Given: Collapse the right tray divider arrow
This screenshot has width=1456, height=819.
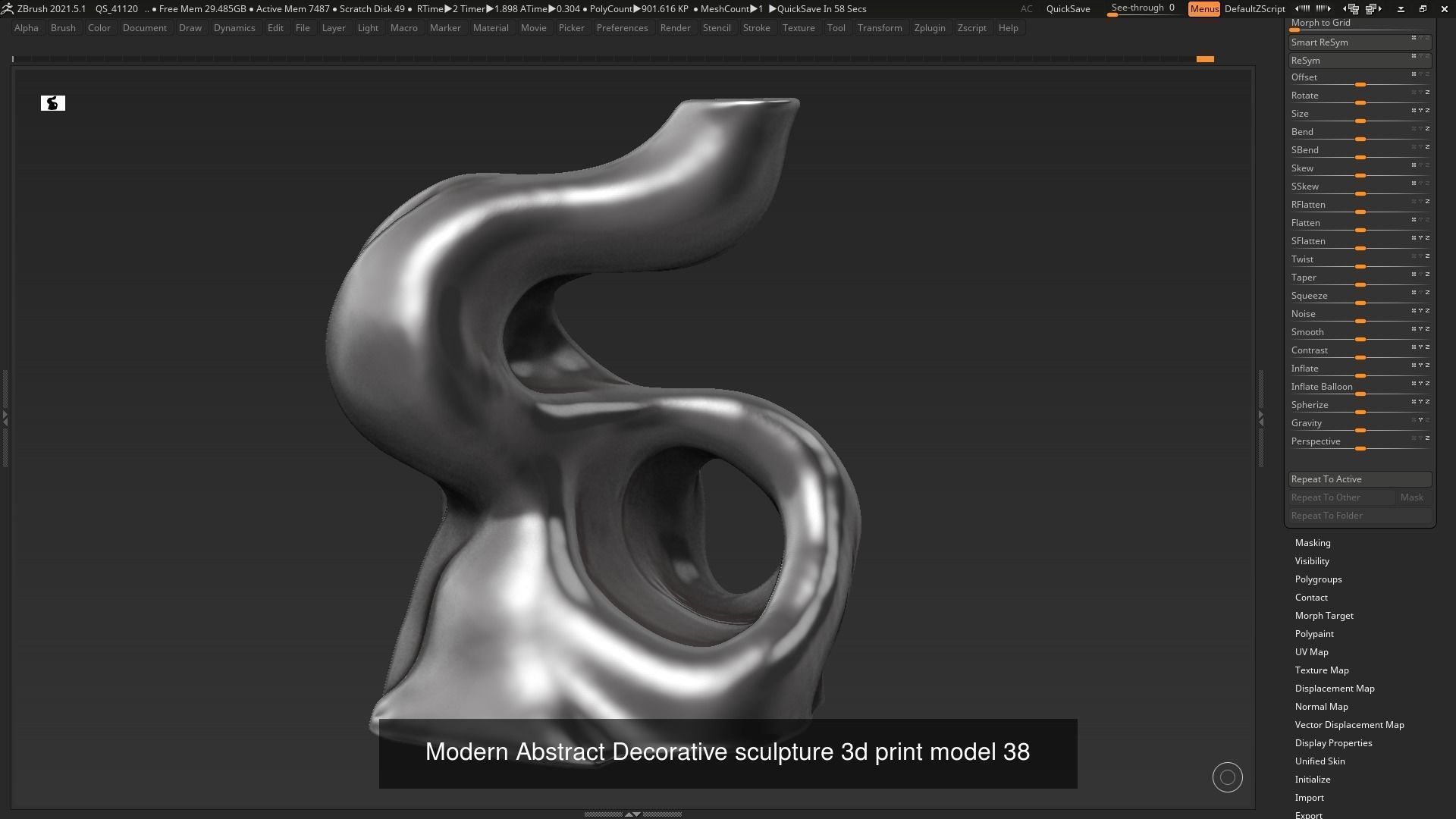Looking at the screenshot, I should point(1261,417).
